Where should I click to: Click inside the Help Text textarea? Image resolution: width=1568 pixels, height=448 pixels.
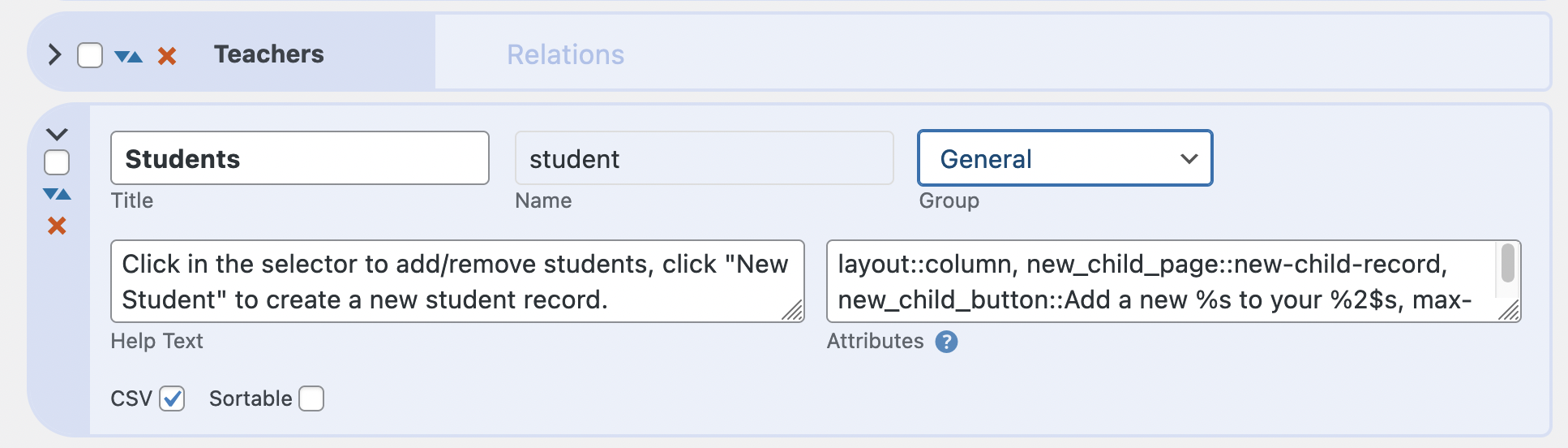click(457, 281)
